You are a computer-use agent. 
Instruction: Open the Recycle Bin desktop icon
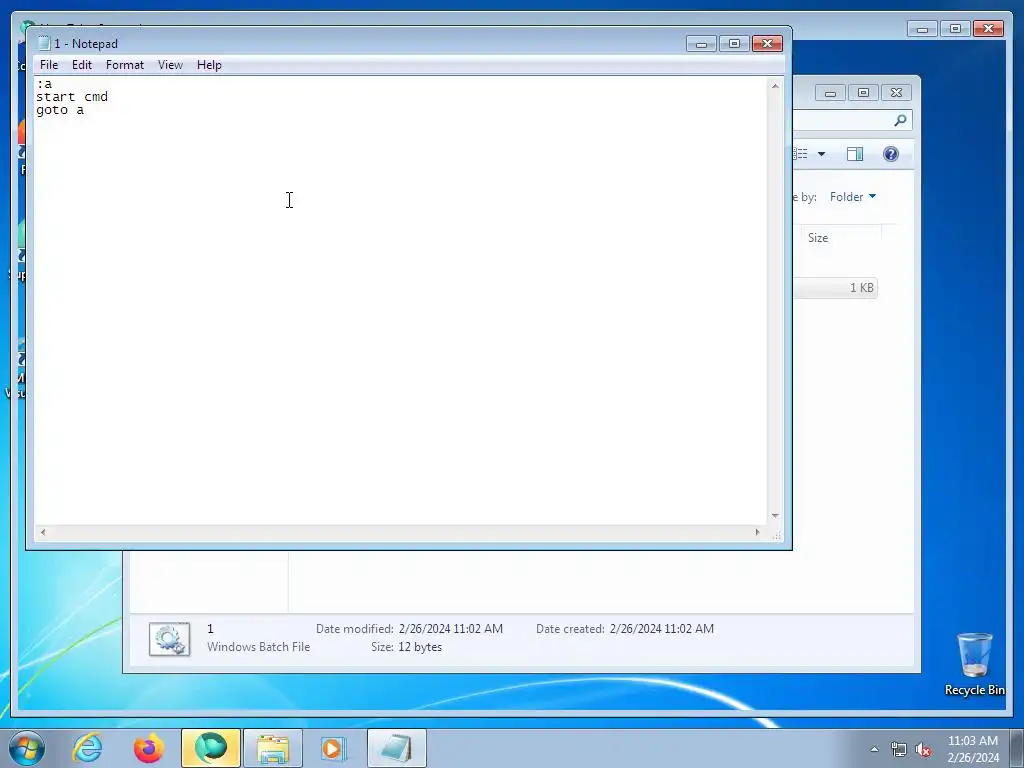(x=974, y=664)
